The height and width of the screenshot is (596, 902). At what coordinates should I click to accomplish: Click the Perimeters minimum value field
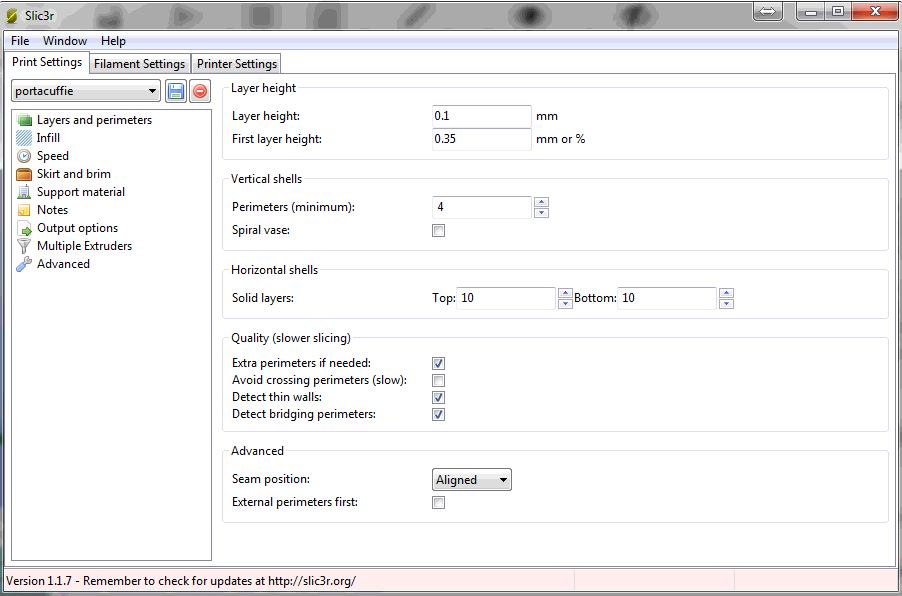[x=482, y=207]
